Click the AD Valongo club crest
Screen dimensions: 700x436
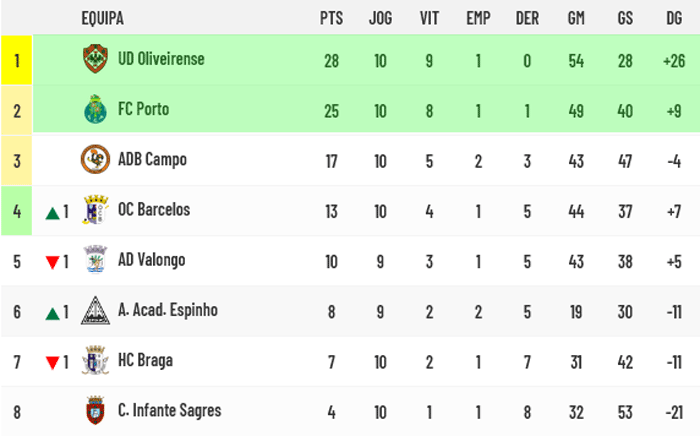point(96,260)
